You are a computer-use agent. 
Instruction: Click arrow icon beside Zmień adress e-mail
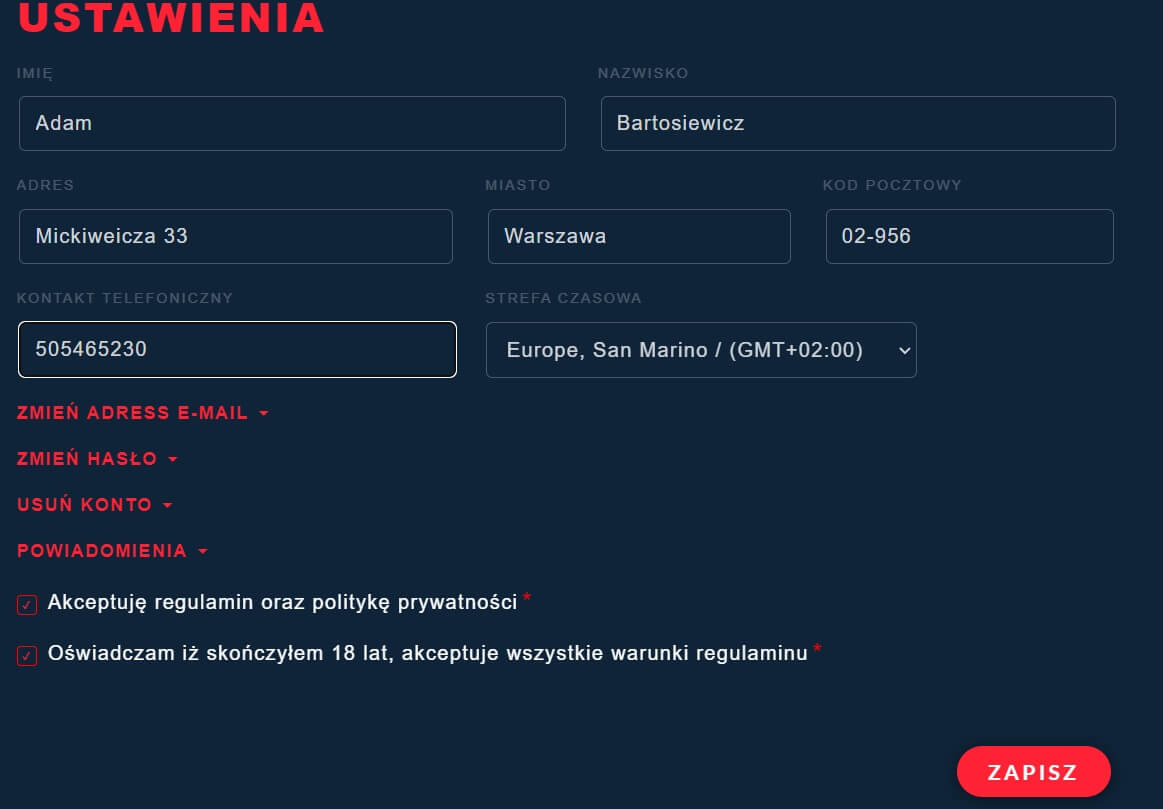pyautogui.click(x=264, y=414)
